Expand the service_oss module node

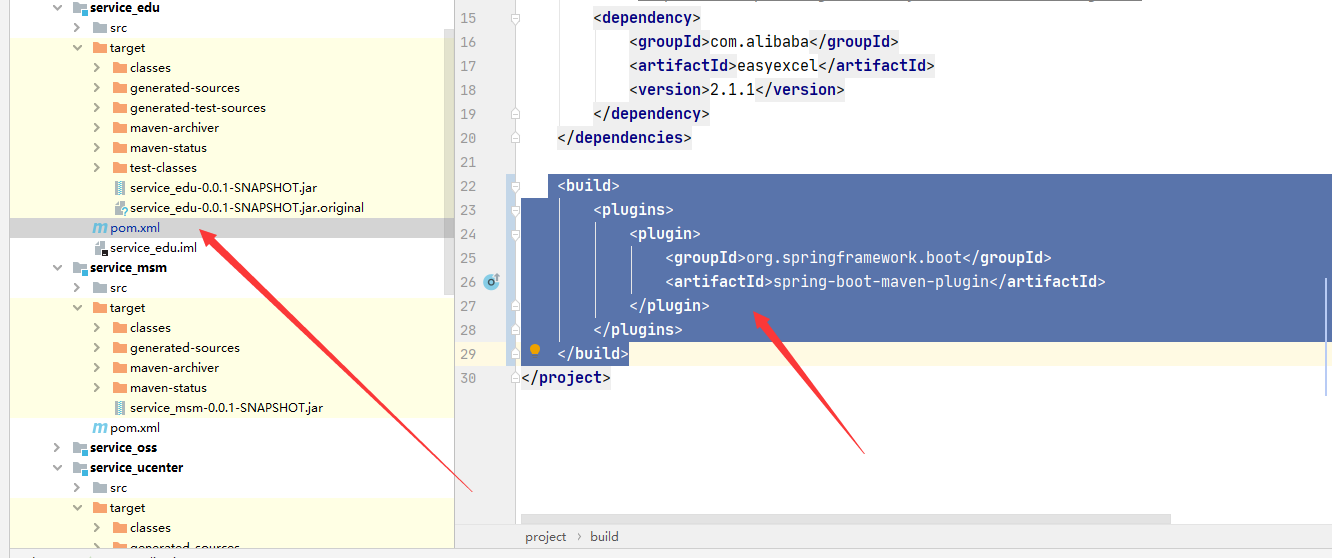pos(58,448)
